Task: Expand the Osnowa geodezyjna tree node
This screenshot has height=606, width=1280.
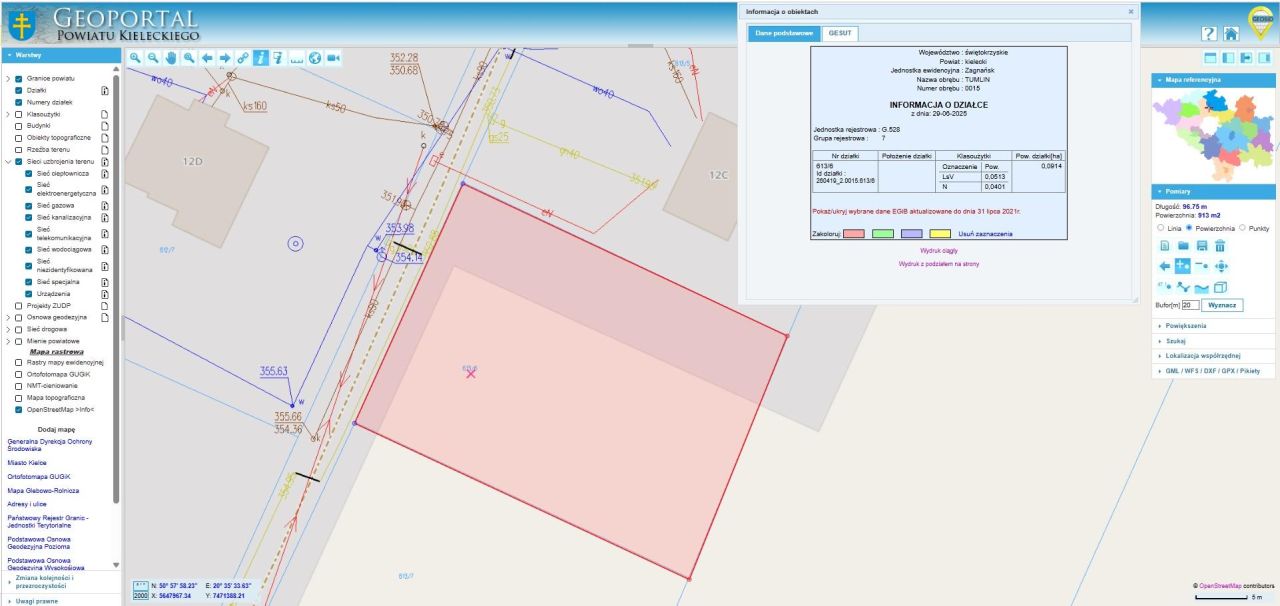Action: [x=8, y=317]
